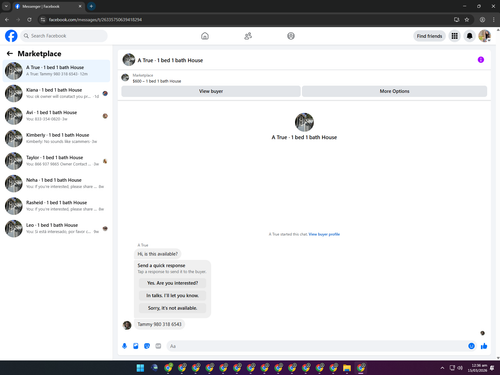
Task: Click in the Aa message input field
Action: (x=317, y=346)
